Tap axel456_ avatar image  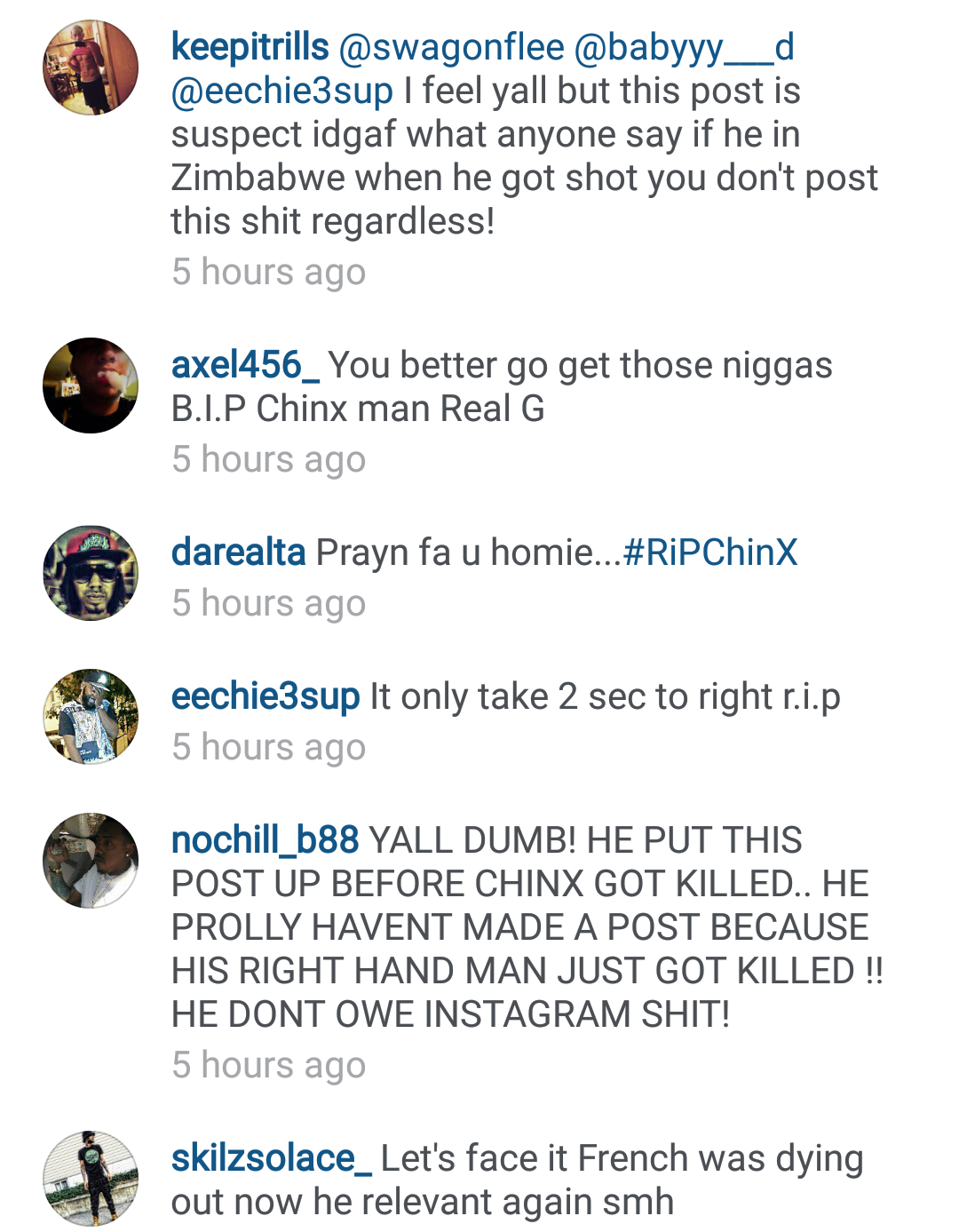click(x=91, y=385)
